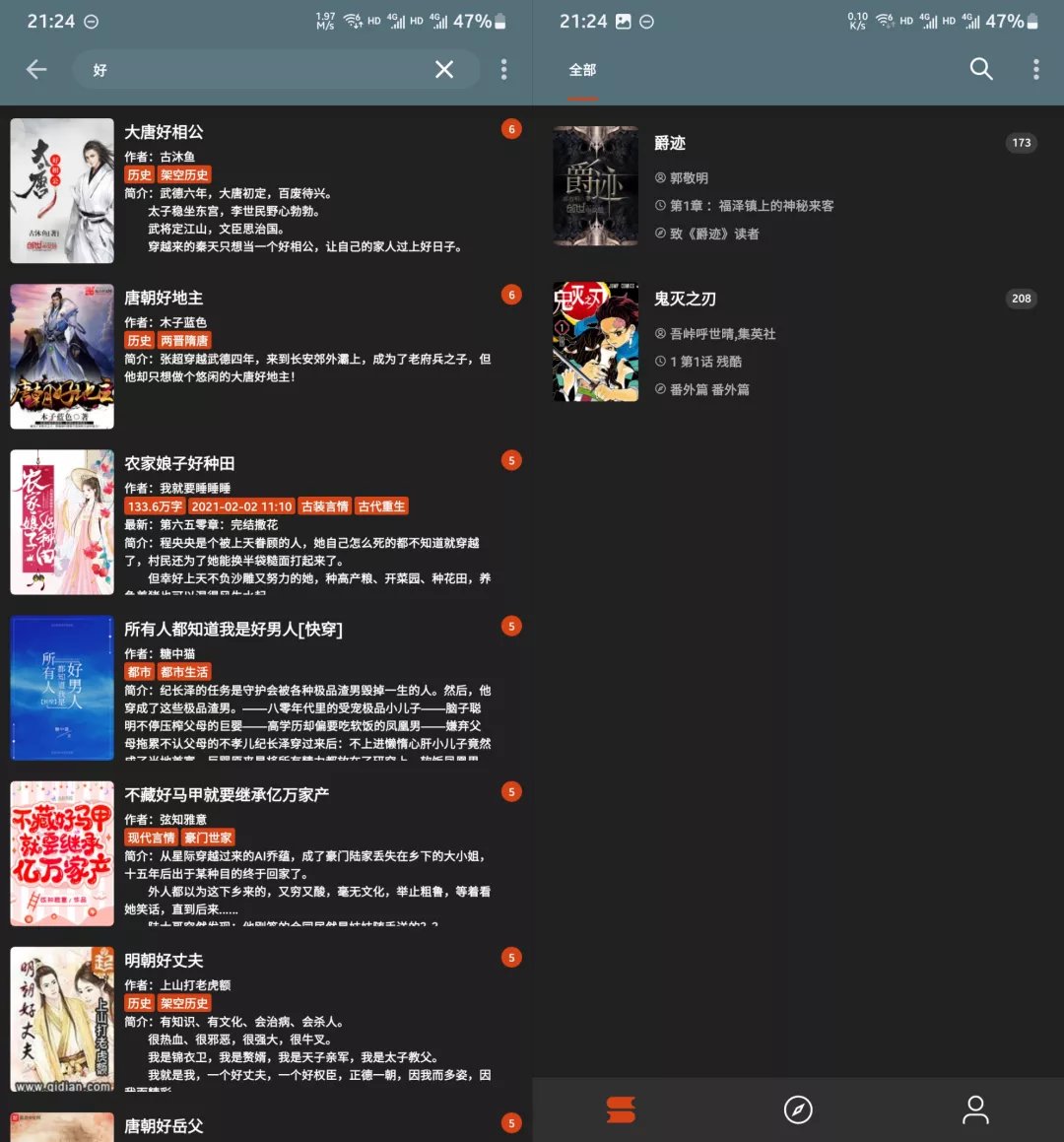Open the profile tab in bottom bar
Viewport: 1064px width, 1142px height.
975,1109
